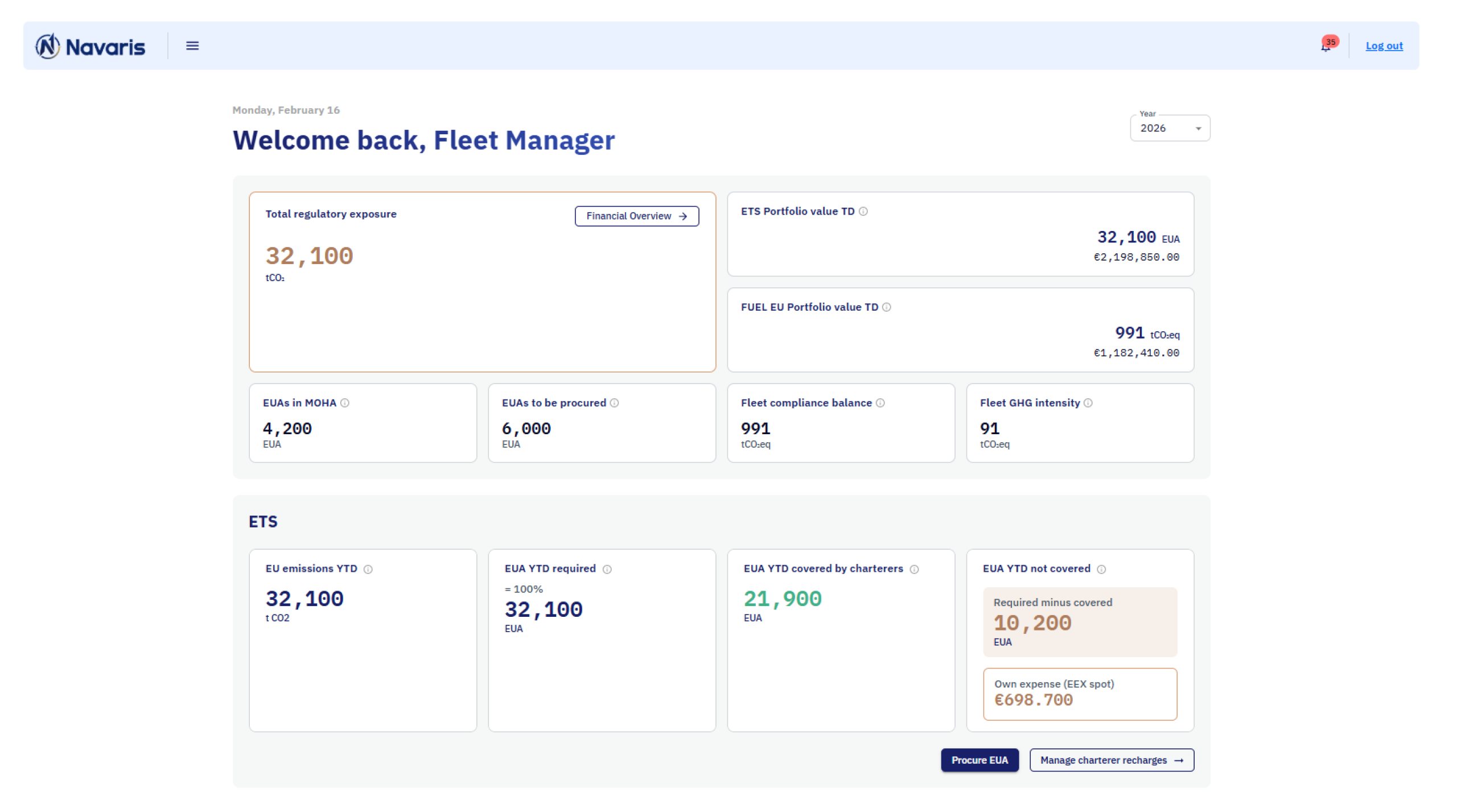Click EUAs to be procured info icon
Image resolution: width=1457 pixels, height=812 pixels.
coord(615,403)
